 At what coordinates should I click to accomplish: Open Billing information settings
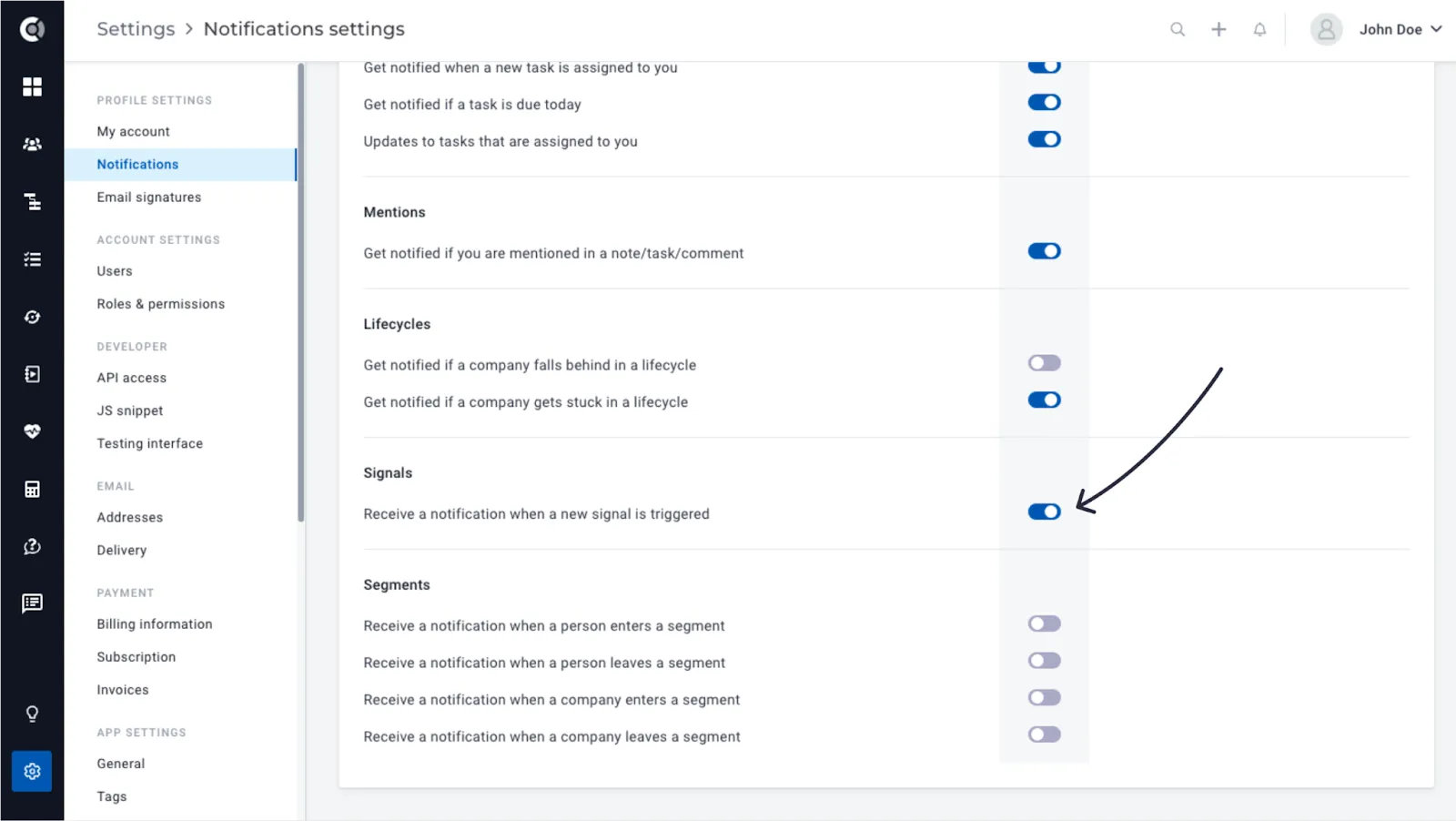(x=155, y=623)
